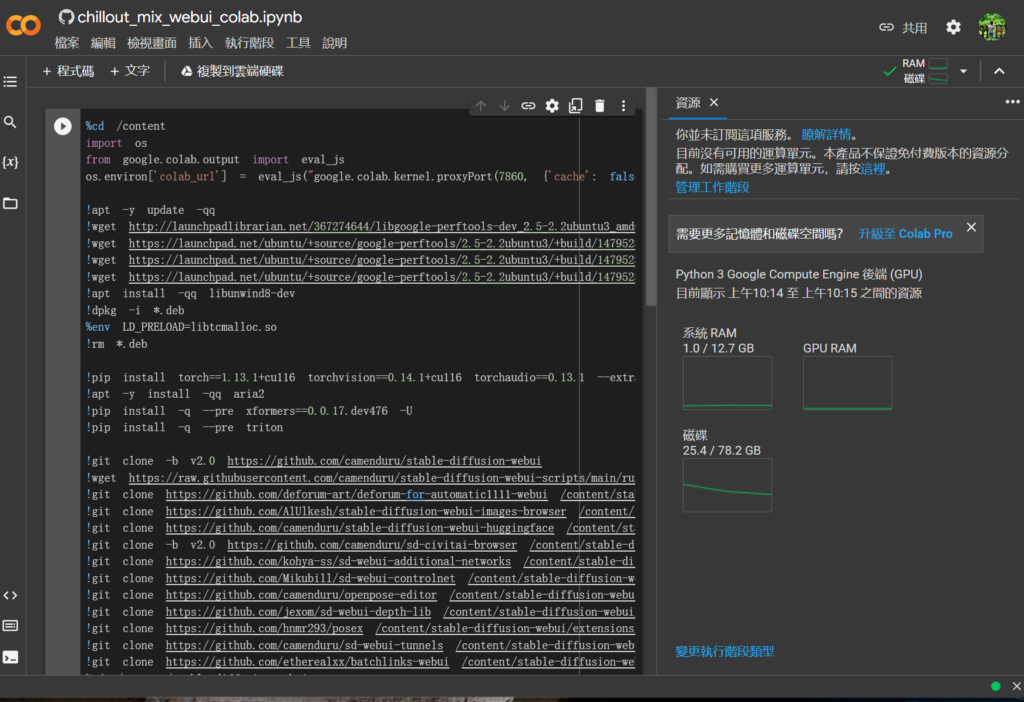Screen dimensions: 1024x702
Task: Click 變更執行階段類型 link
Action: click(724, 652)
